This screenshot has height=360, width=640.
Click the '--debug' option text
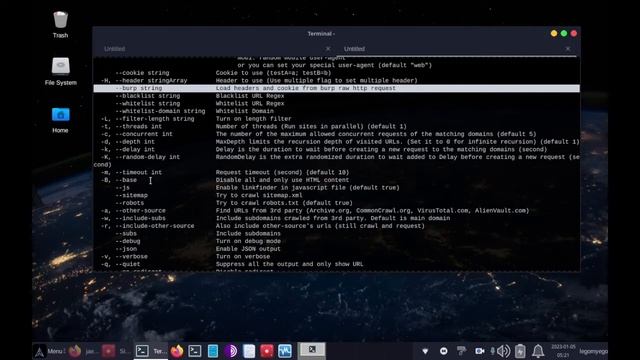[127, 241]
